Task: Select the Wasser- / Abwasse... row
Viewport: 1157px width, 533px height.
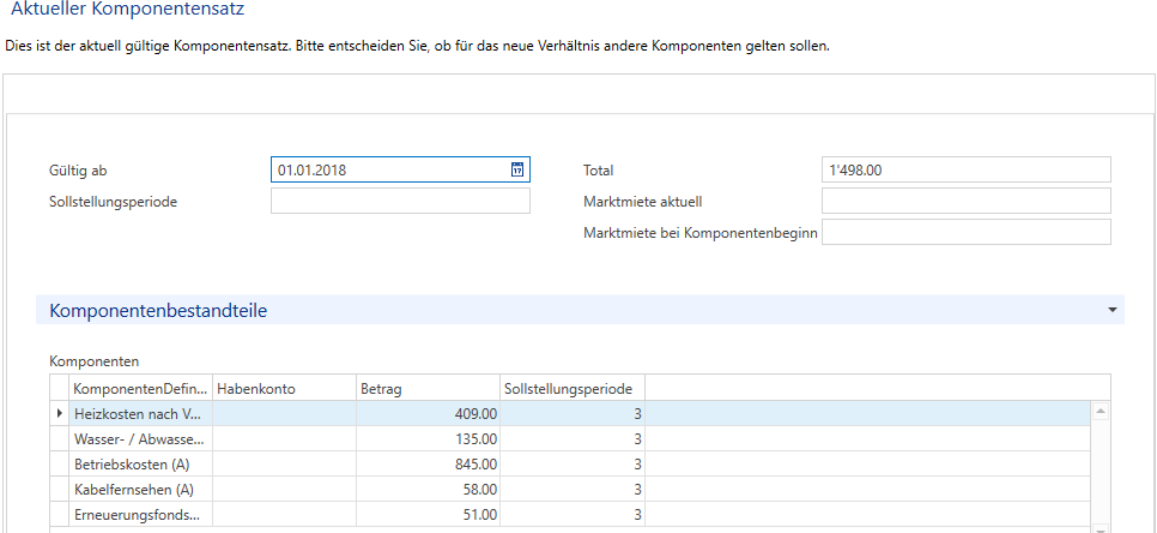Action: click(x=570, y=439)
